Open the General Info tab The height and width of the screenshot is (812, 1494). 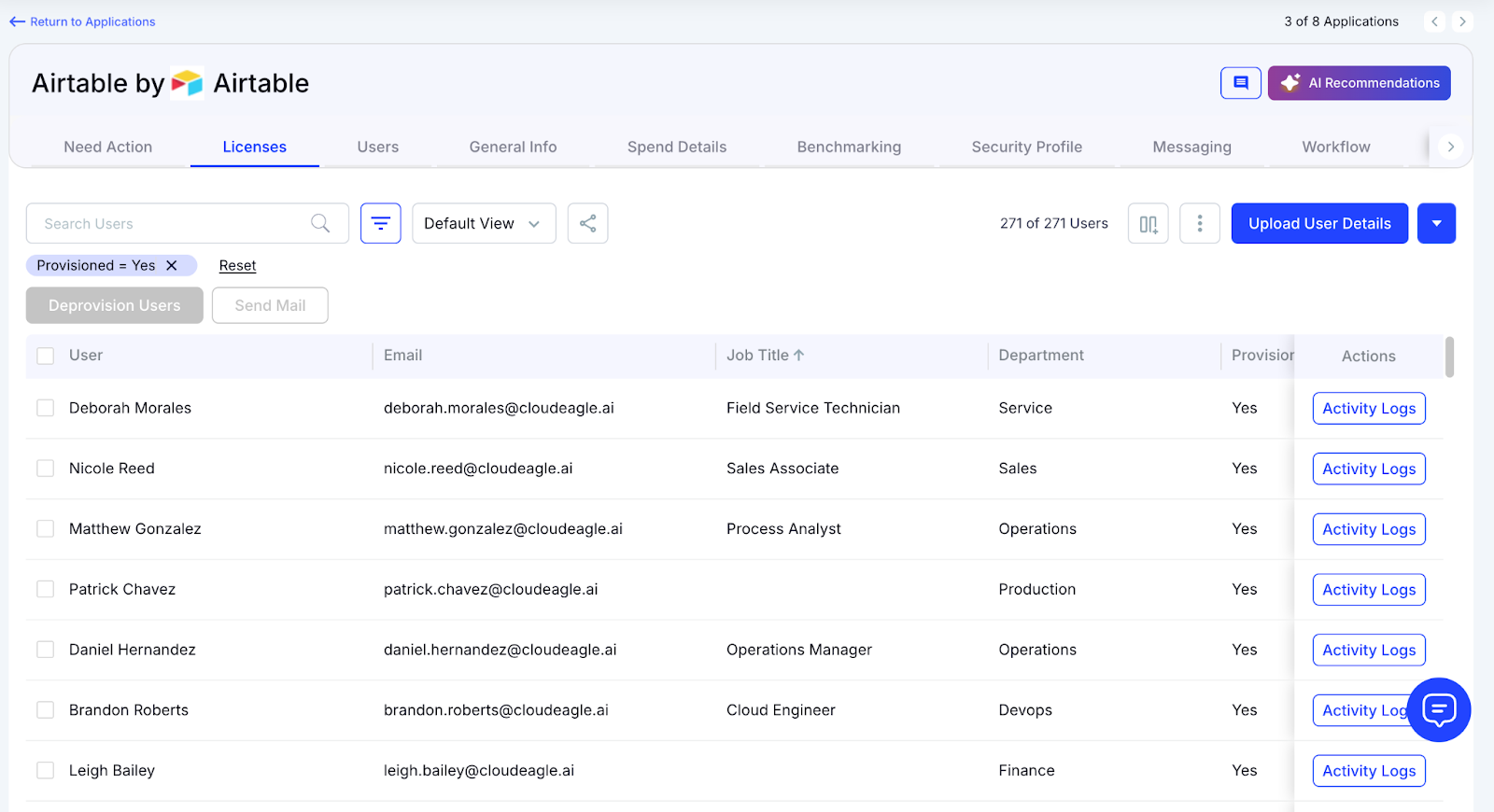click(513, 147)
